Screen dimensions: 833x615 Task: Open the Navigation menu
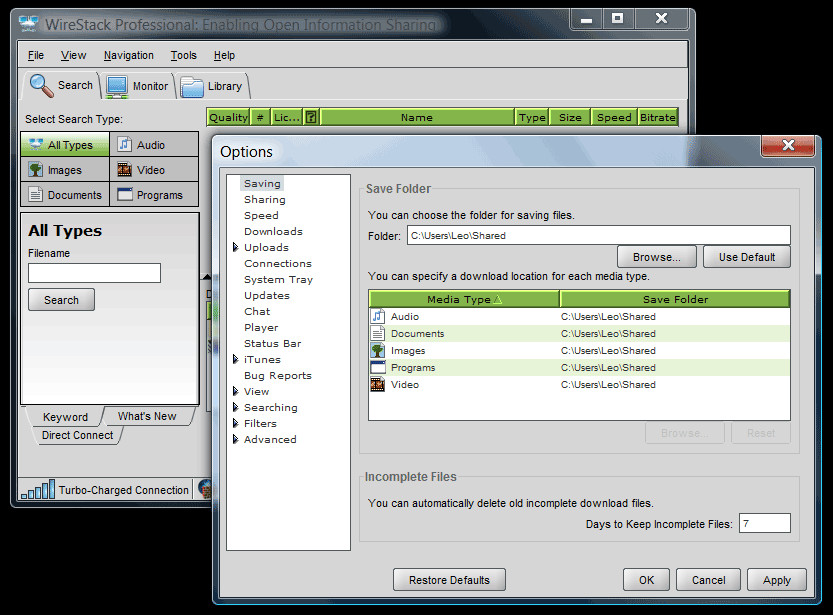129,55
